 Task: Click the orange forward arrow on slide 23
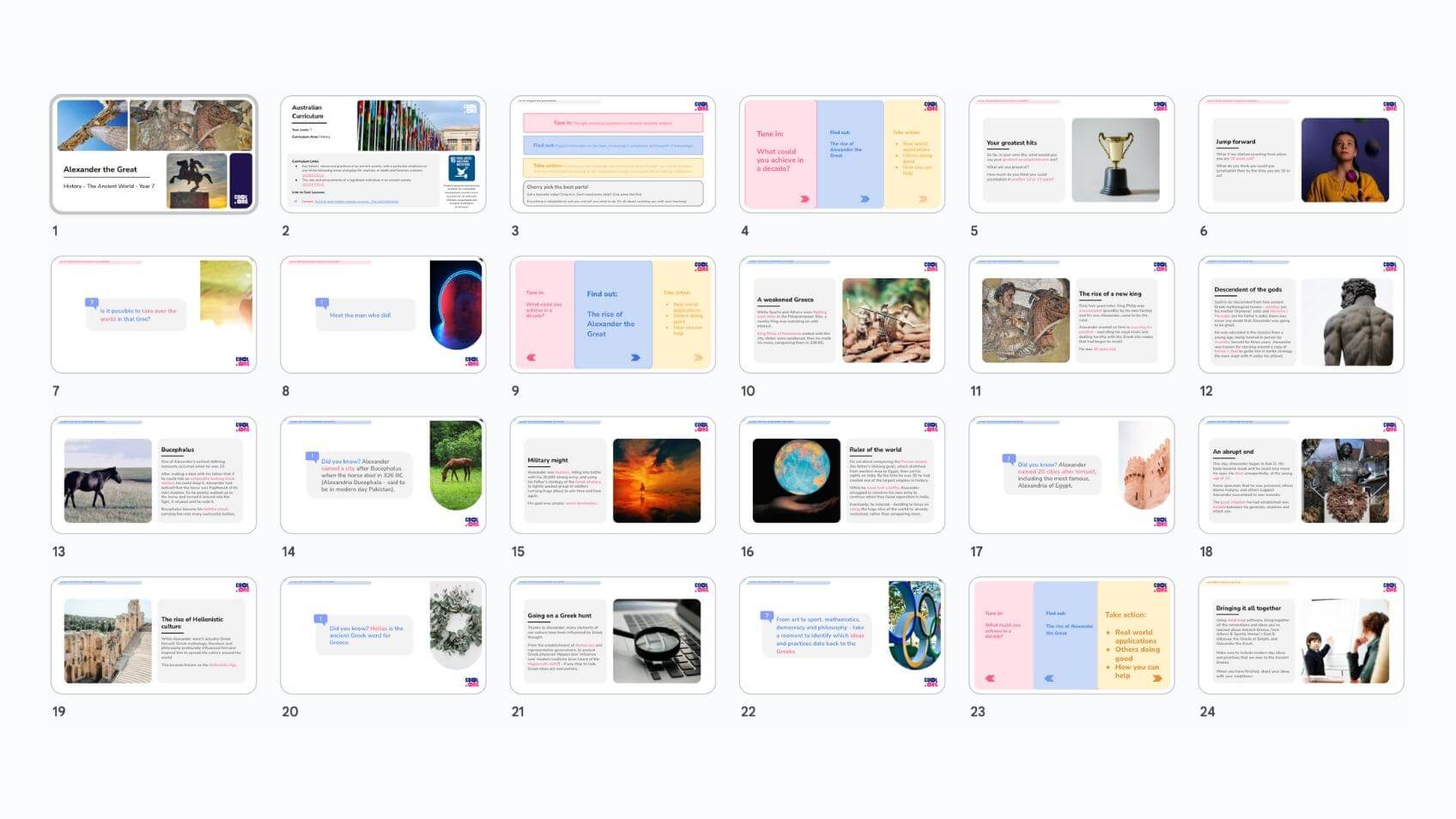tap(1157, 678)
